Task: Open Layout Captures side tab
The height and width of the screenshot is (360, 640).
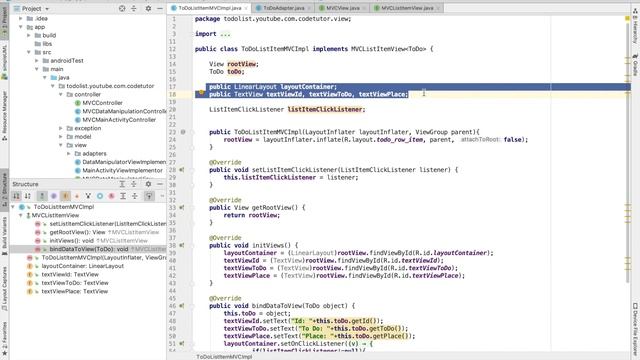Action: click(4, 289)
